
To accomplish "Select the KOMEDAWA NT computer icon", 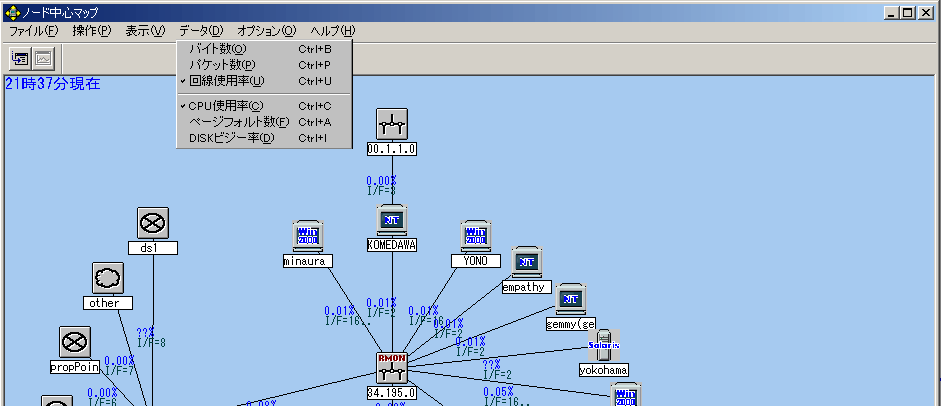I will (x=392, y=220).
